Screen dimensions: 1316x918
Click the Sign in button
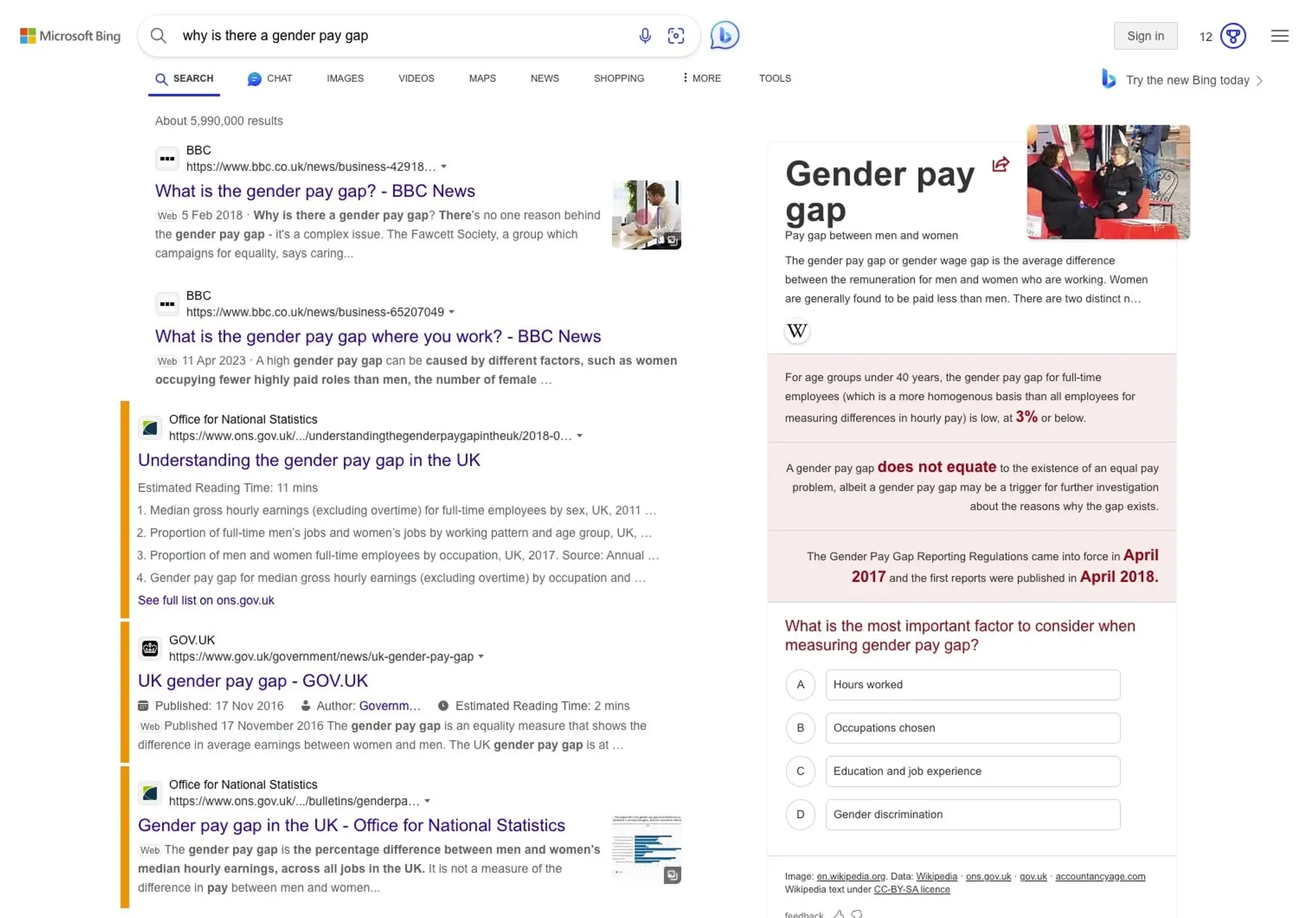click(1145, 36)
